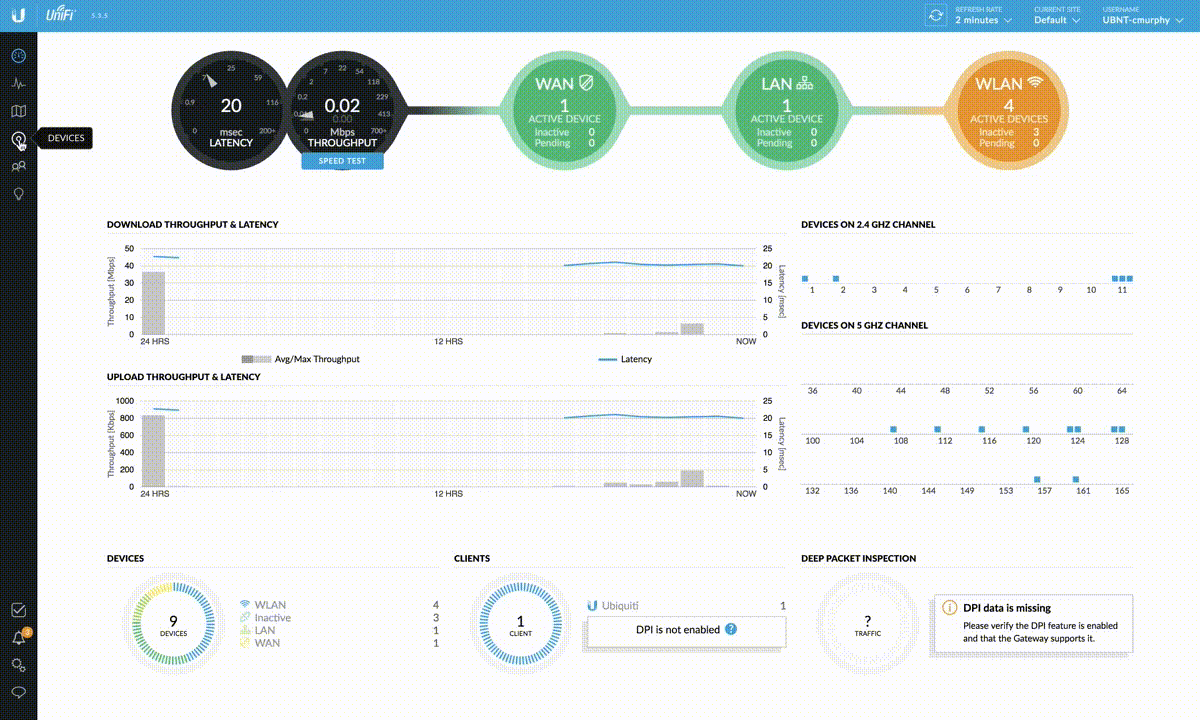Click the refresh button in header
This screenshot has width=1200, height=720.
936,16
